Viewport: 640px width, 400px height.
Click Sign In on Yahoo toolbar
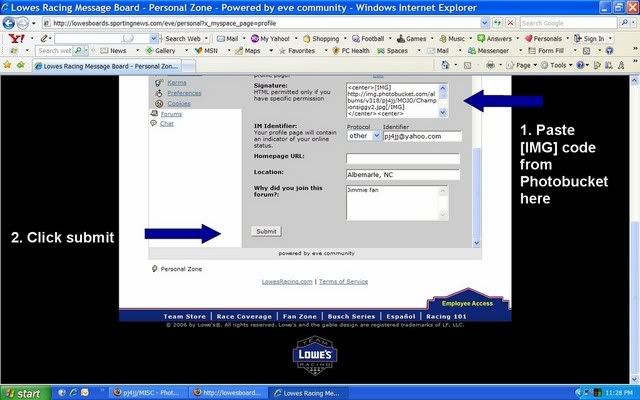[x=589, y=39]
